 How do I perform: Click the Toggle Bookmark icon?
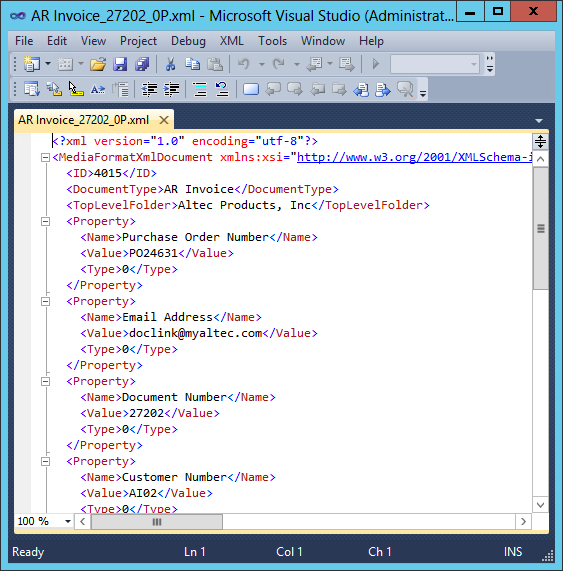(x=251, y=89)
